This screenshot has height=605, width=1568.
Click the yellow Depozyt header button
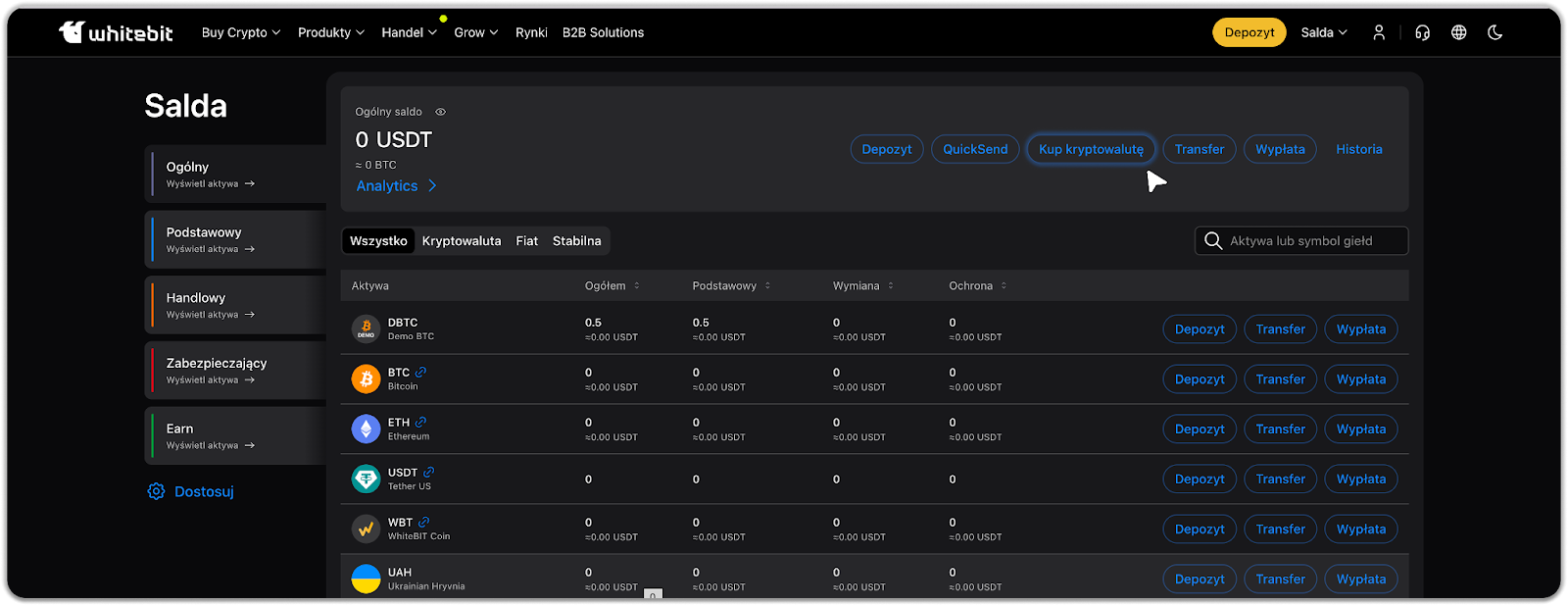1249,32
